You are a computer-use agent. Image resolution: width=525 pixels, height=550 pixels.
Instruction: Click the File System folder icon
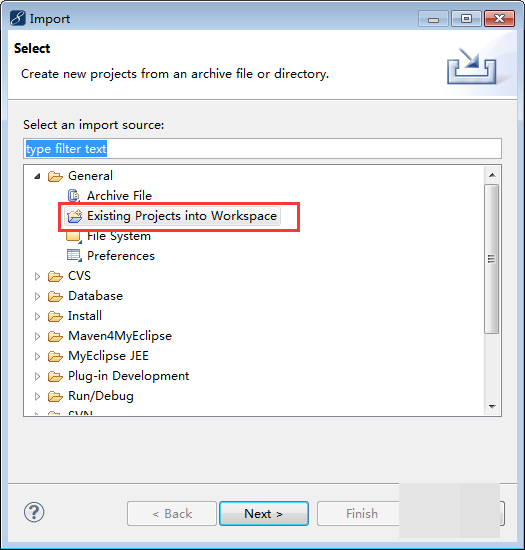74,237
